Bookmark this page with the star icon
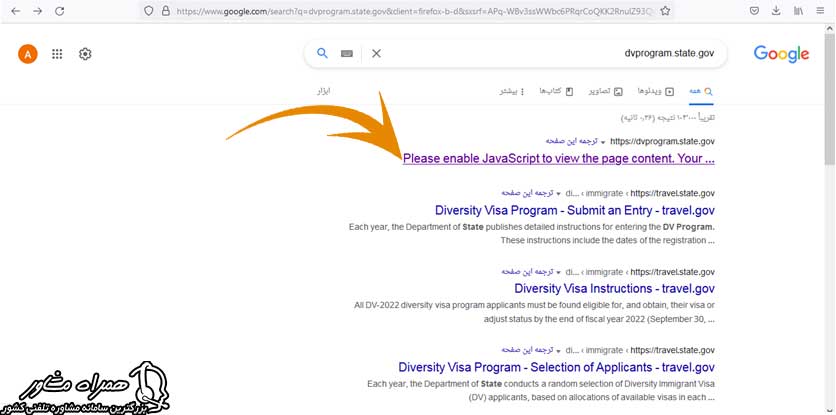This screenshot has height=415, width=836. tap(666, 11)
